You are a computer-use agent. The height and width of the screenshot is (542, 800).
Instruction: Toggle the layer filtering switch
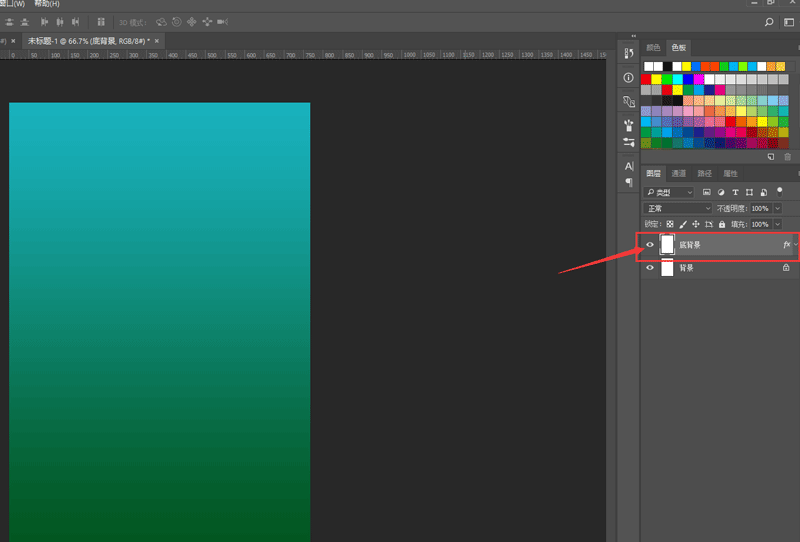coord(780,192)
